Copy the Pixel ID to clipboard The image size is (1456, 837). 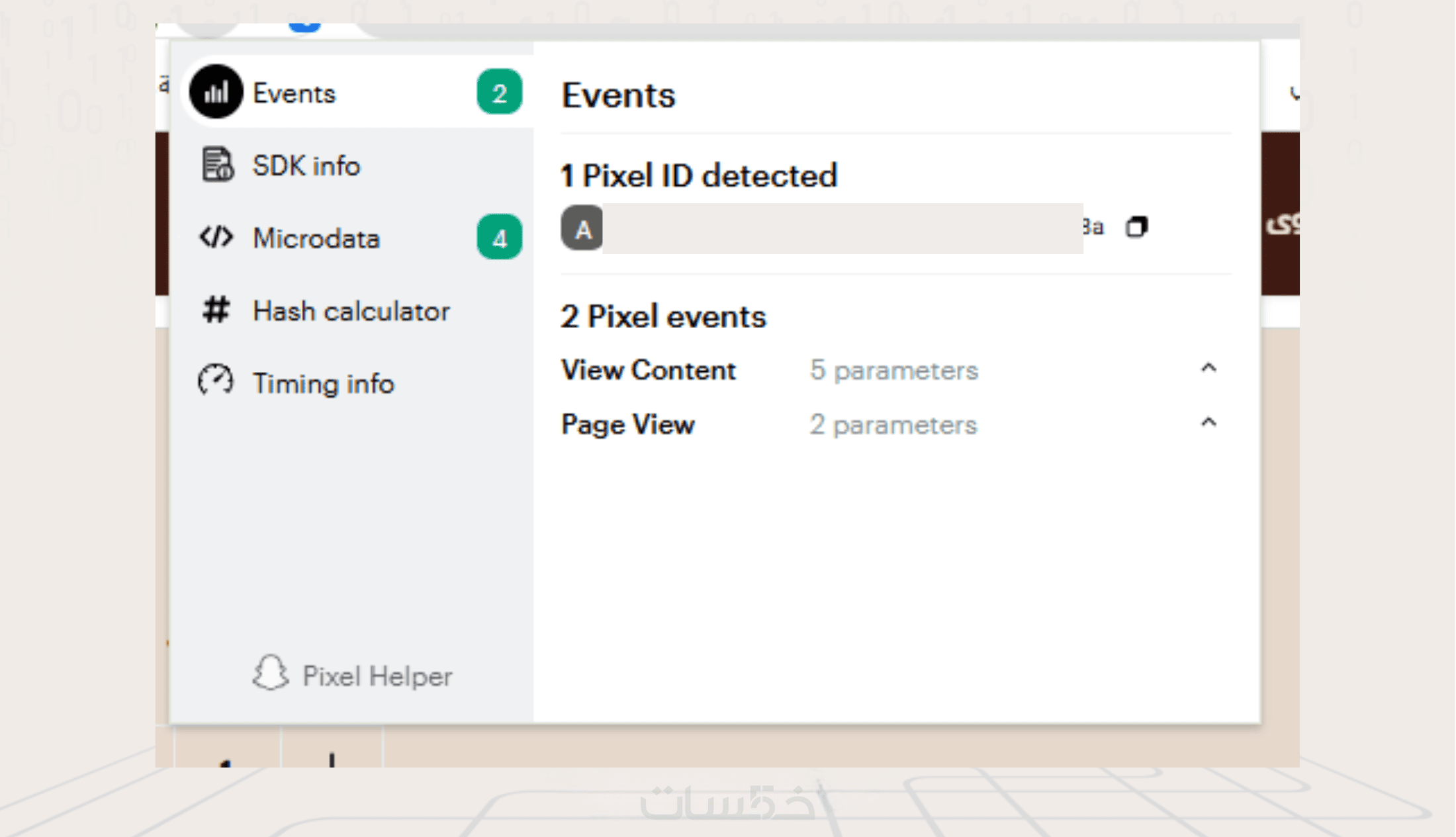pos(1136,227)
